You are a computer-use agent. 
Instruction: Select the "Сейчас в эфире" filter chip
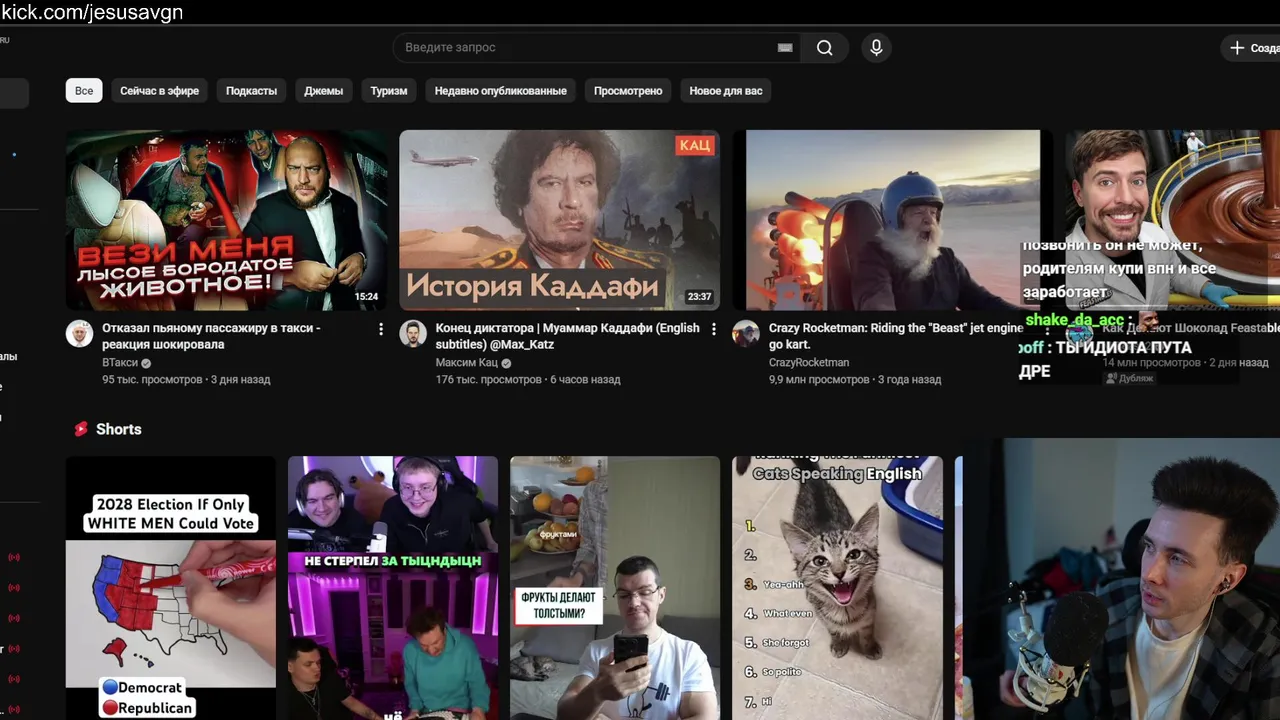[160, 91]
